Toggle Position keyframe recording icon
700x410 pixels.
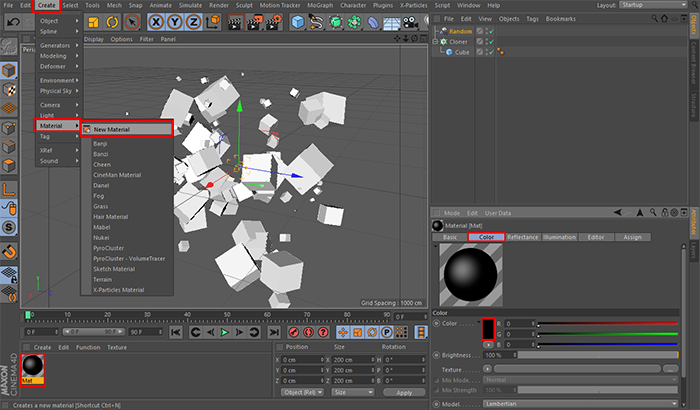pyautogui.click(x=343, y=332)
